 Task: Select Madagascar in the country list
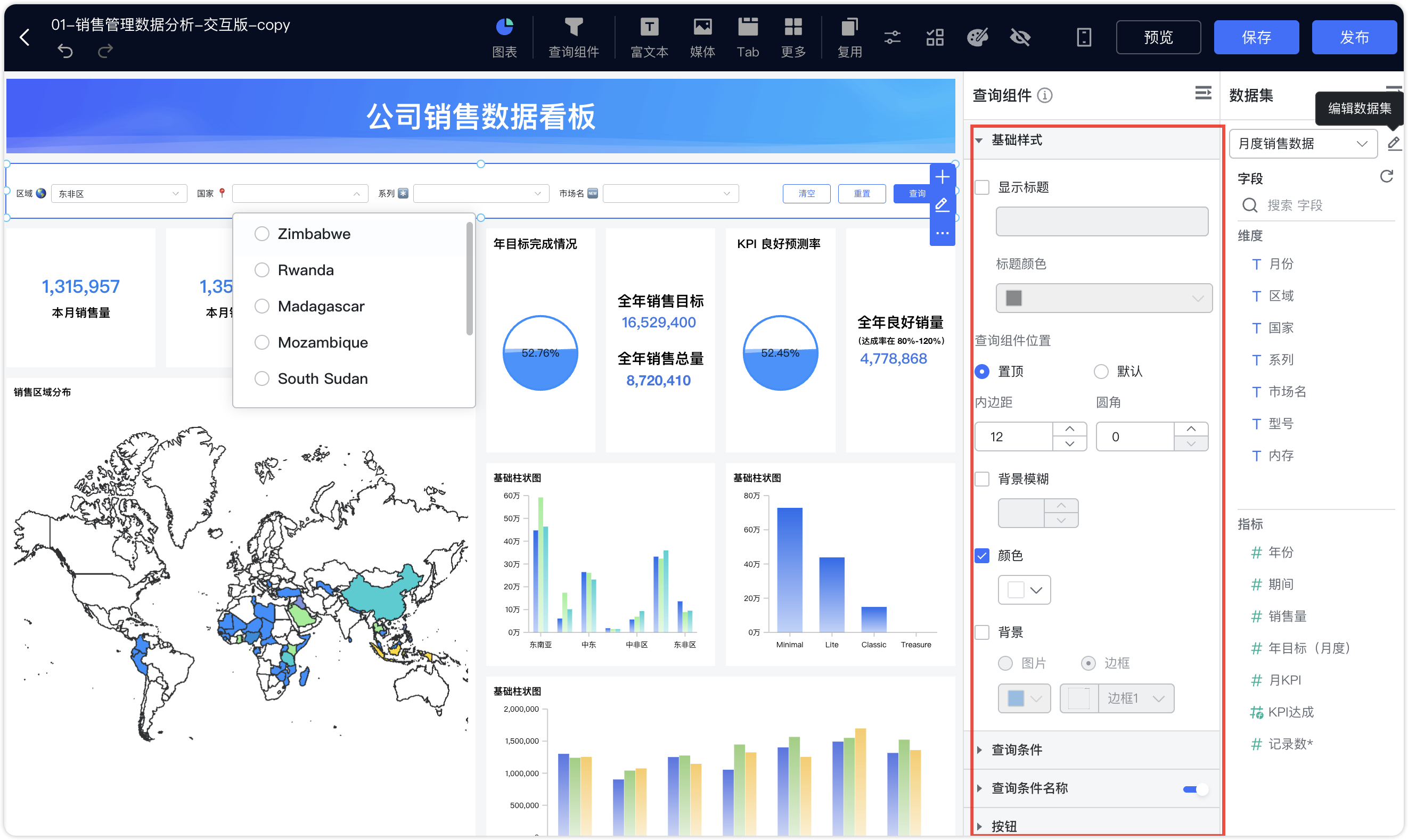[321, 306]
